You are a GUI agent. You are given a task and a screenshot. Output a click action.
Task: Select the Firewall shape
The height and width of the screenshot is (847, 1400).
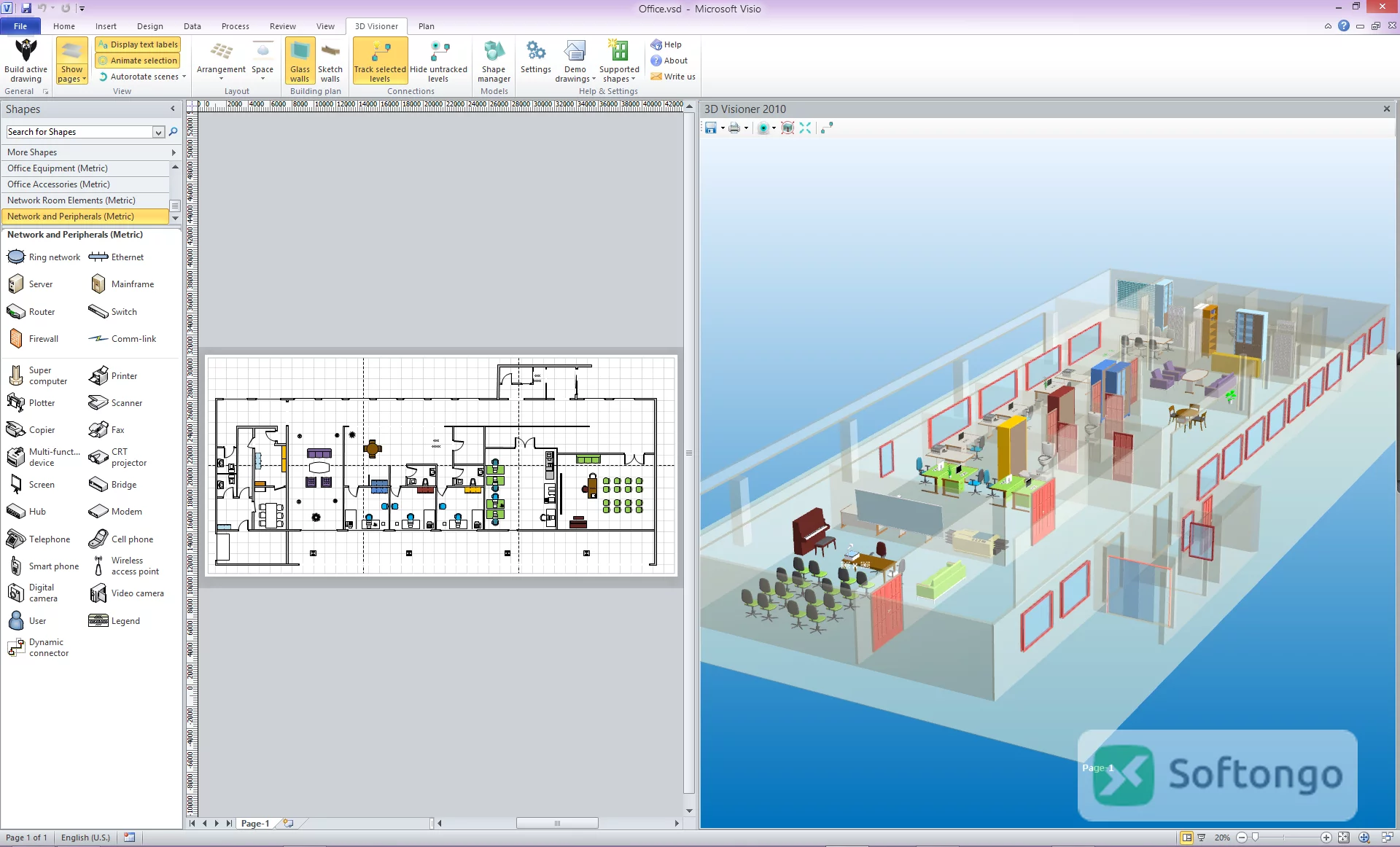point(34,339)
